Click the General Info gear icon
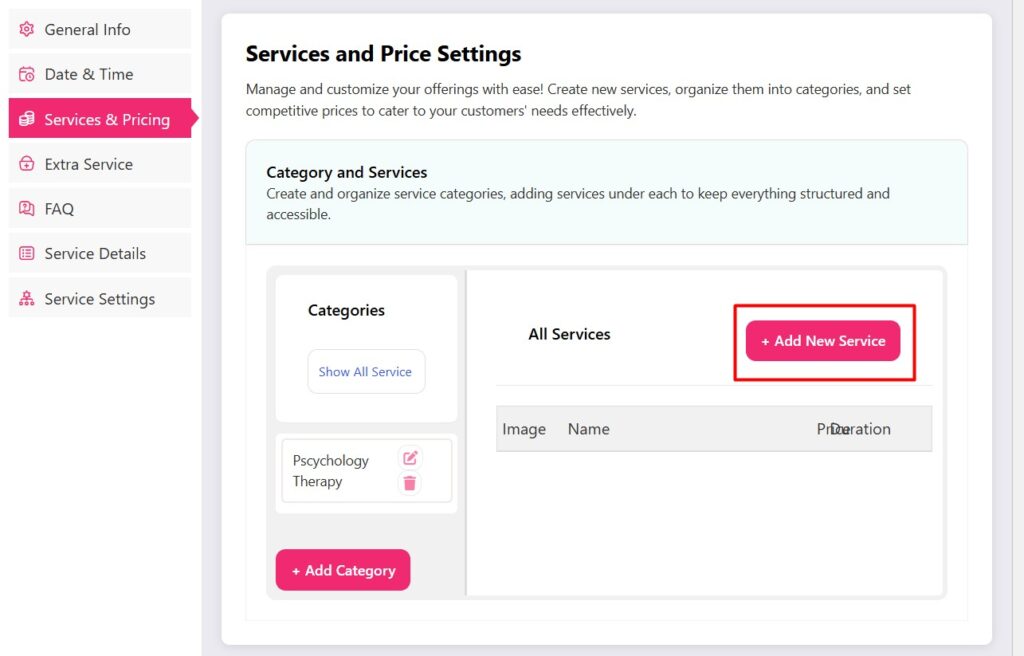 click(27, 29)
